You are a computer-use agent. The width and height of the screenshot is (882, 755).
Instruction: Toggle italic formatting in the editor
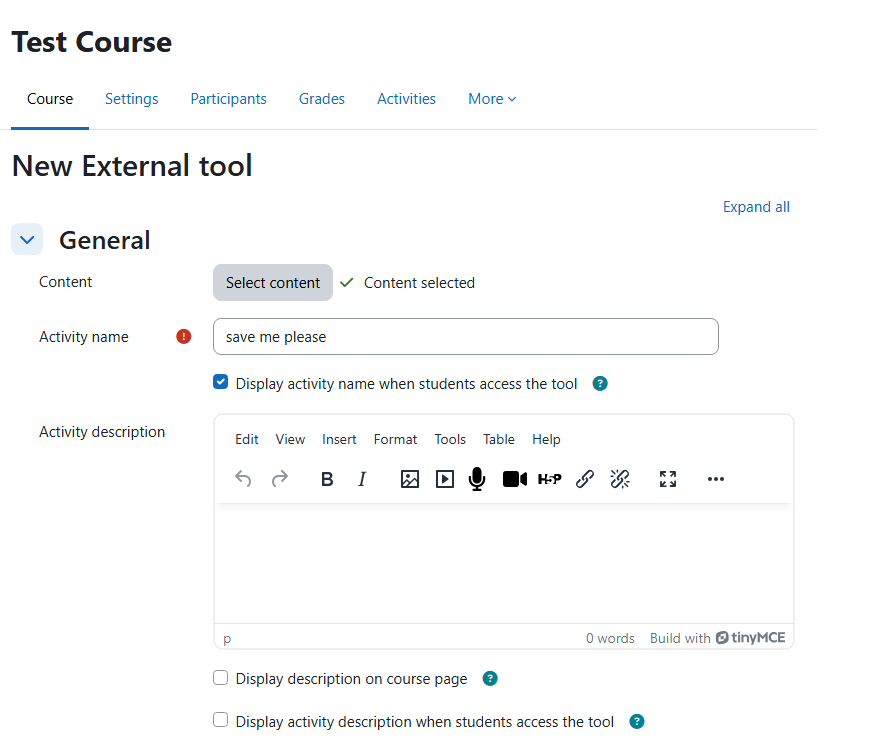[x=362, y=479]
